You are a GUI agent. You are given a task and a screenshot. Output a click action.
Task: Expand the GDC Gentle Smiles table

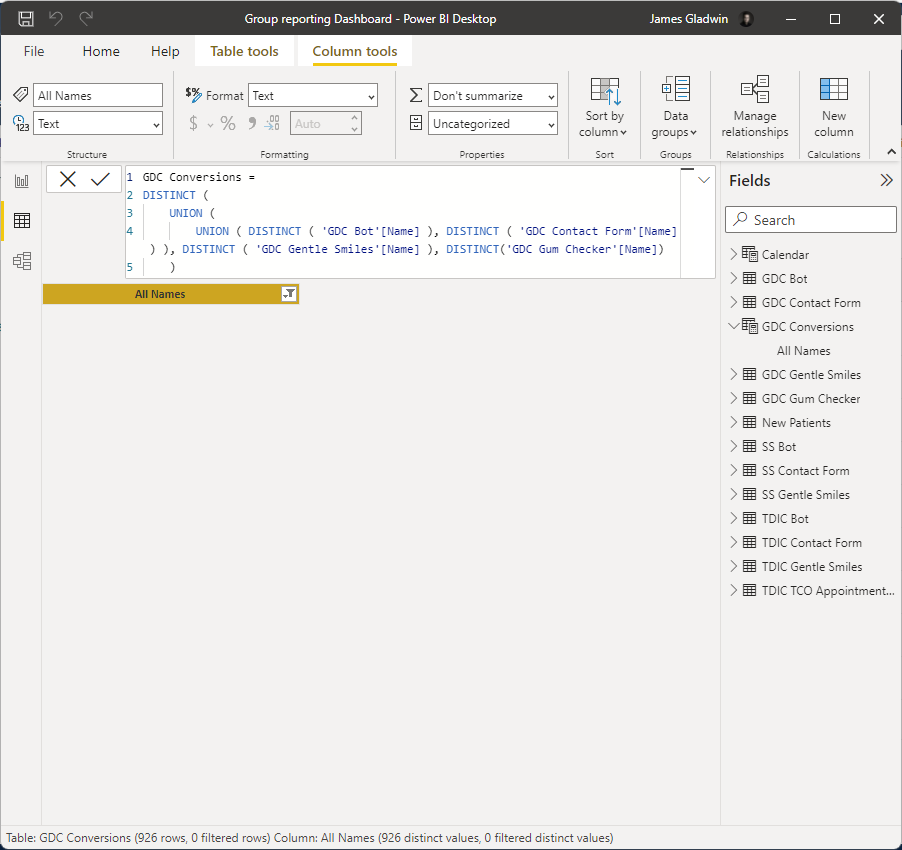coord(733,374)
